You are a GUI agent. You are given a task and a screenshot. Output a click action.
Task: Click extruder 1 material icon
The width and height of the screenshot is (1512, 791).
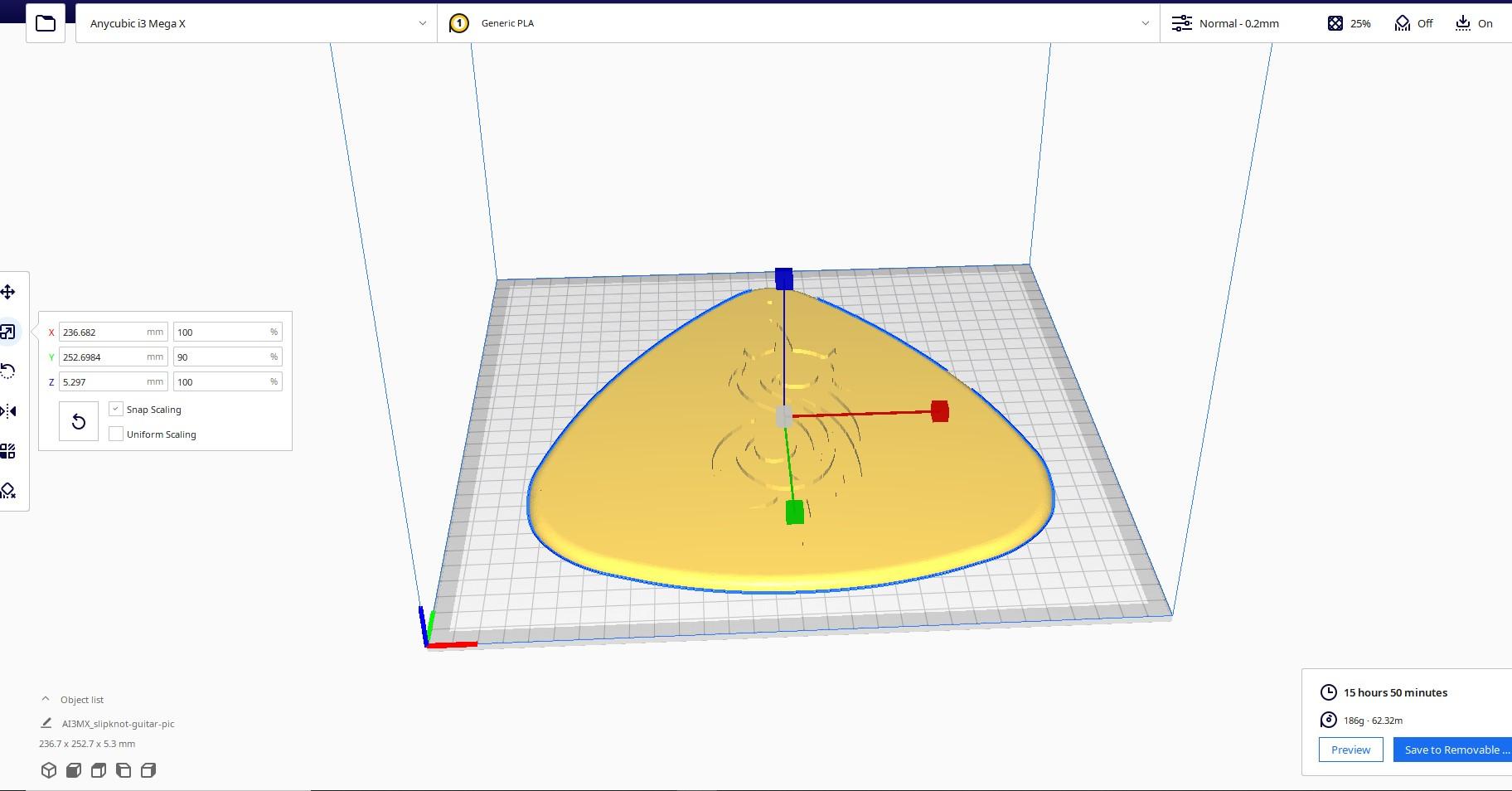[458, 23]
